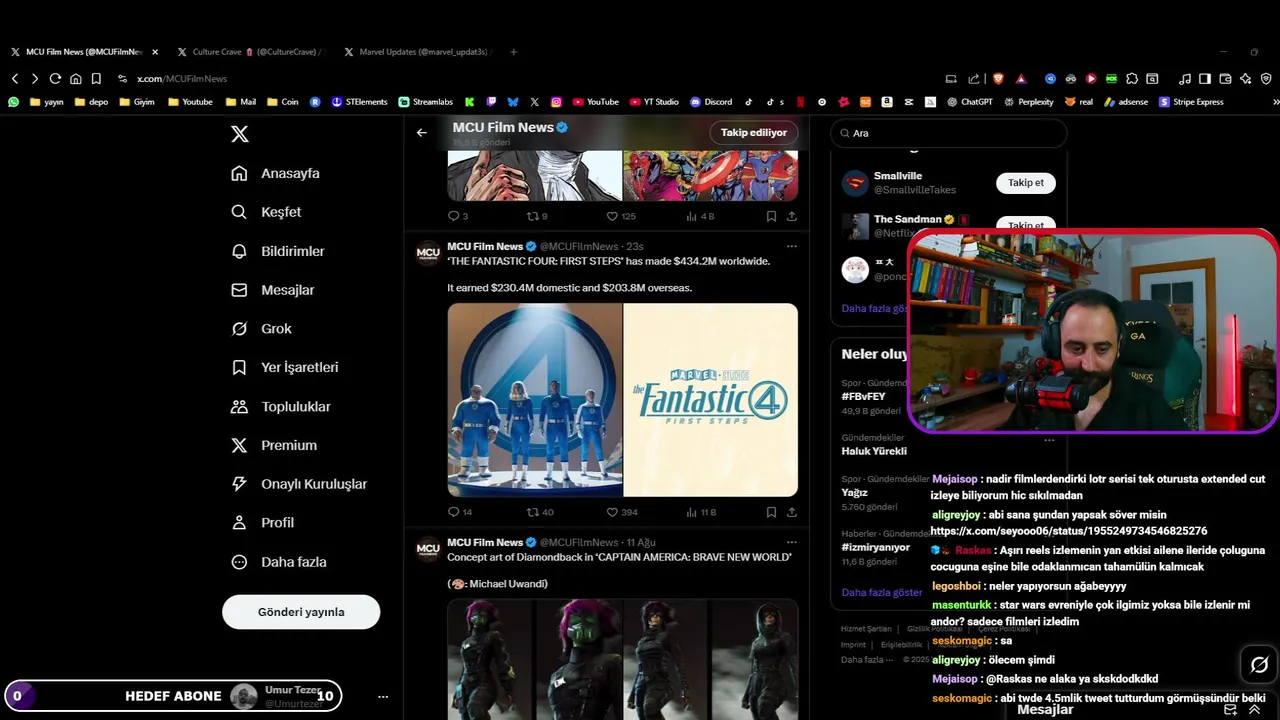Open more options on Diamondback concept art post
The image size is (1280, 720).
click(792, 542)
